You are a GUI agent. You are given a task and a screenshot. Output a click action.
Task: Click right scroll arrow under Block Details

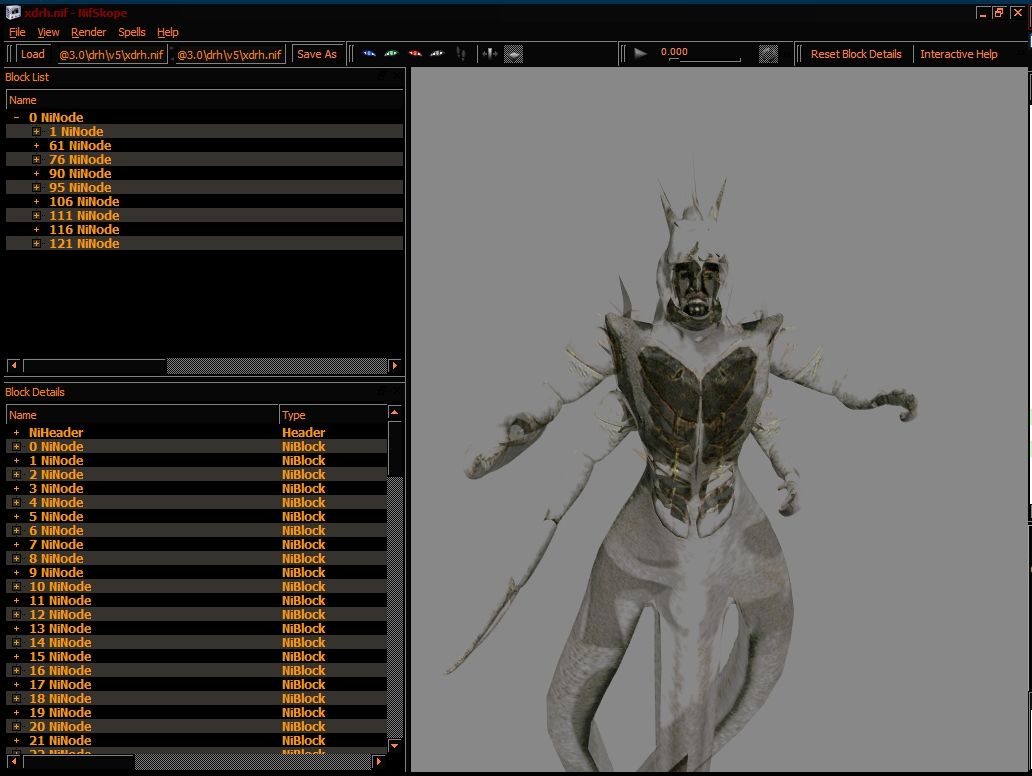tap(378, 762)
